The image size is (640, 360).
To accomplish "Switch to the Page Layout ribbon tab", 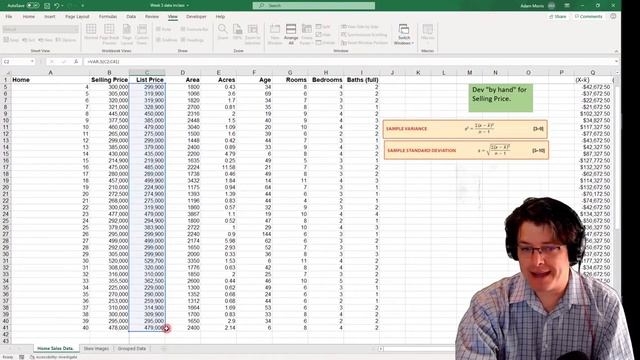I will point(77,17).
